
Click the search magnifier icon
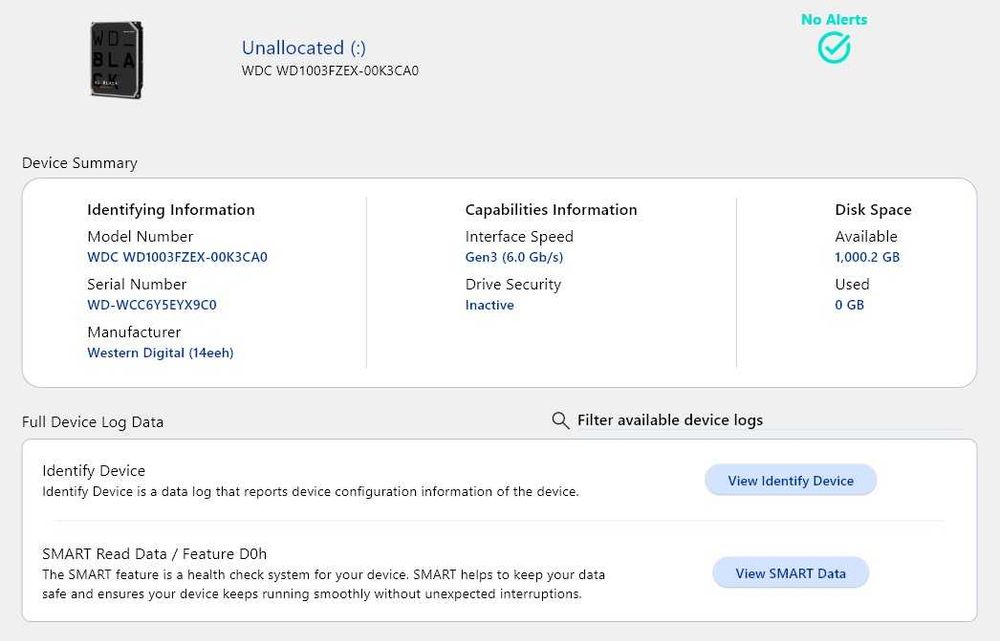[561, 421]
